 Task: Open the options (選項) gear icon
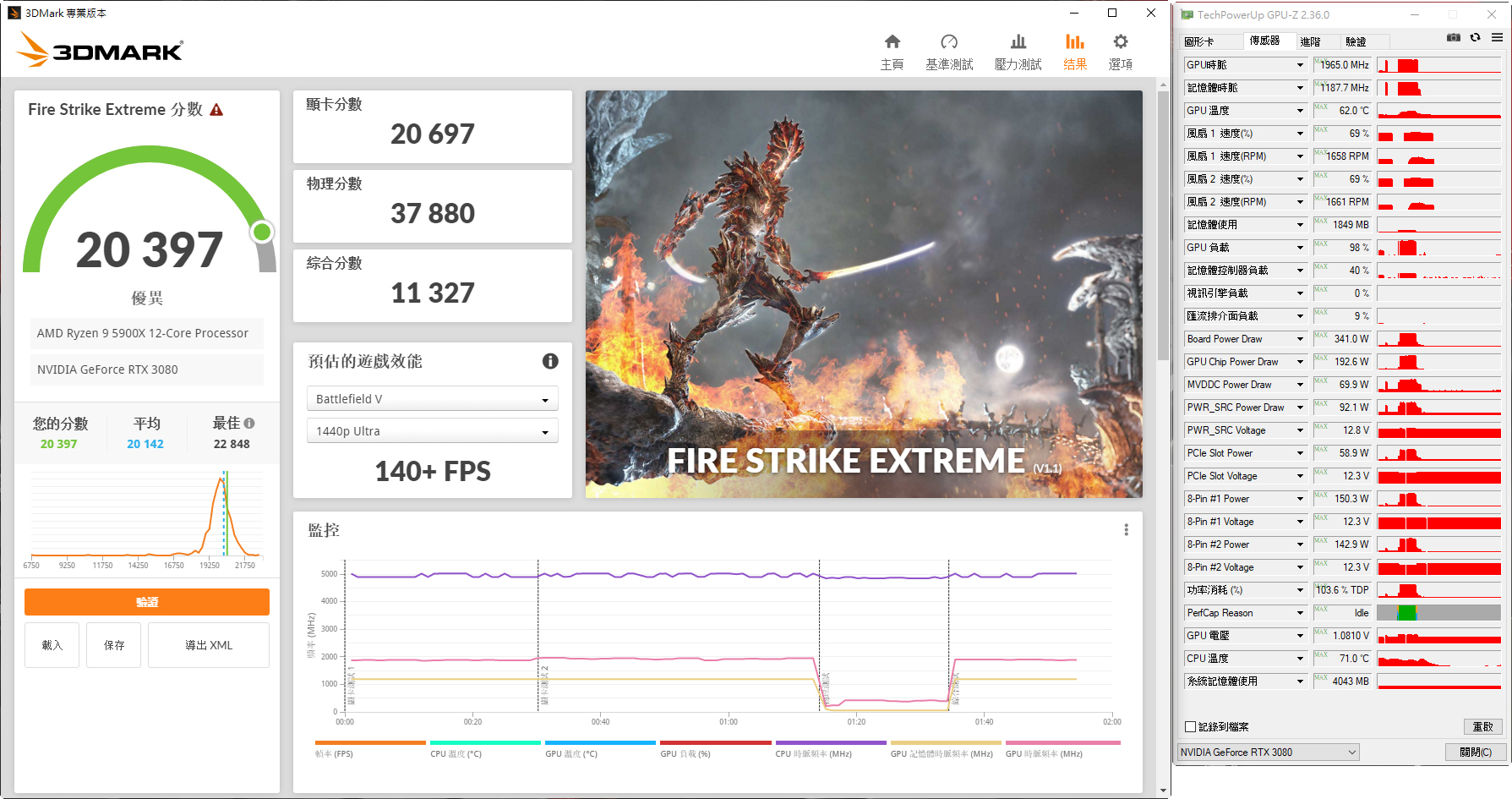pyautogui.click(x=1121, y=41)
